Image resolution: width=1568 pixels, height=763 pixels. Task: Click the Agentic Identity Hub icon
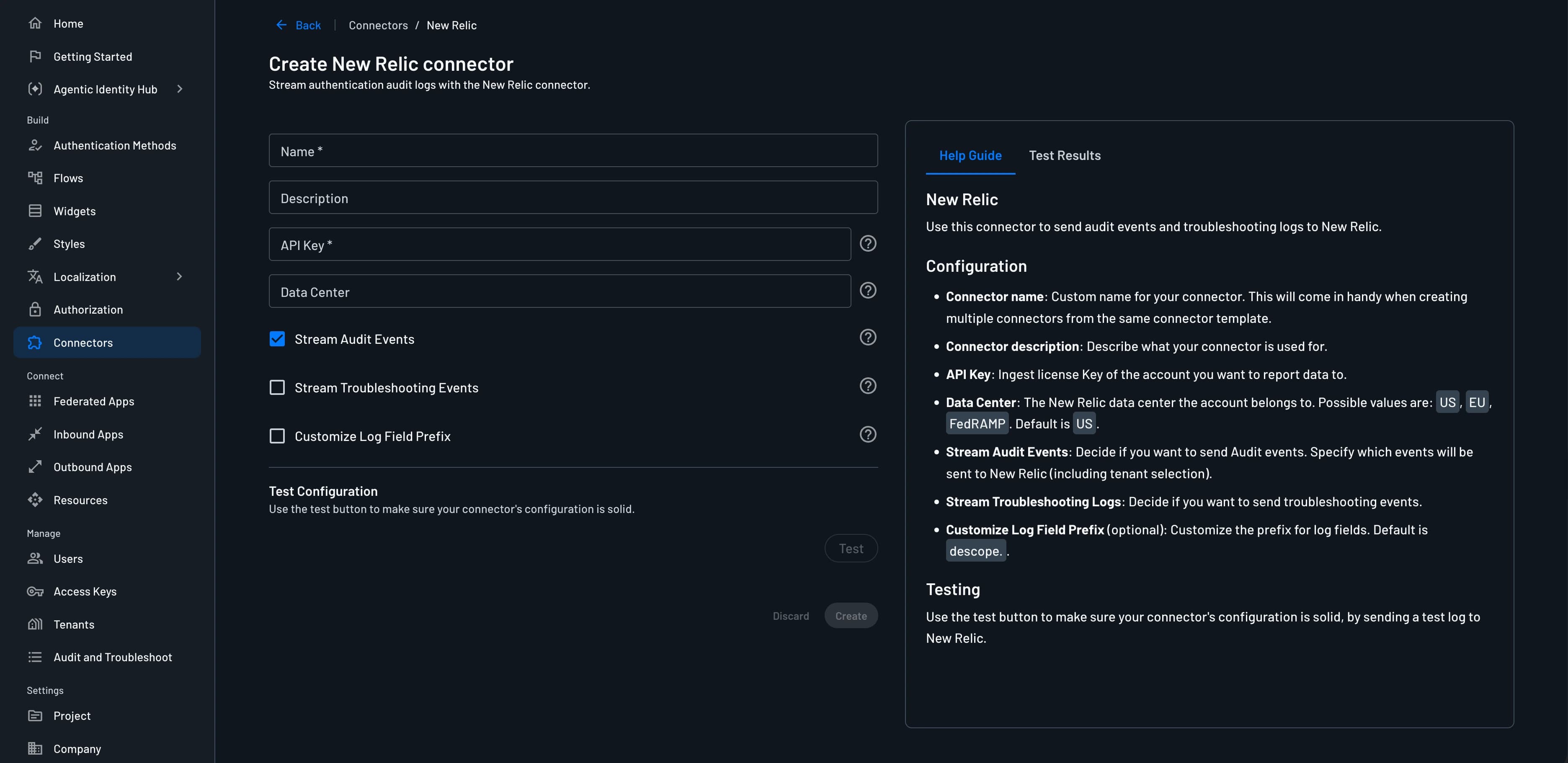[x=35, y=89]
